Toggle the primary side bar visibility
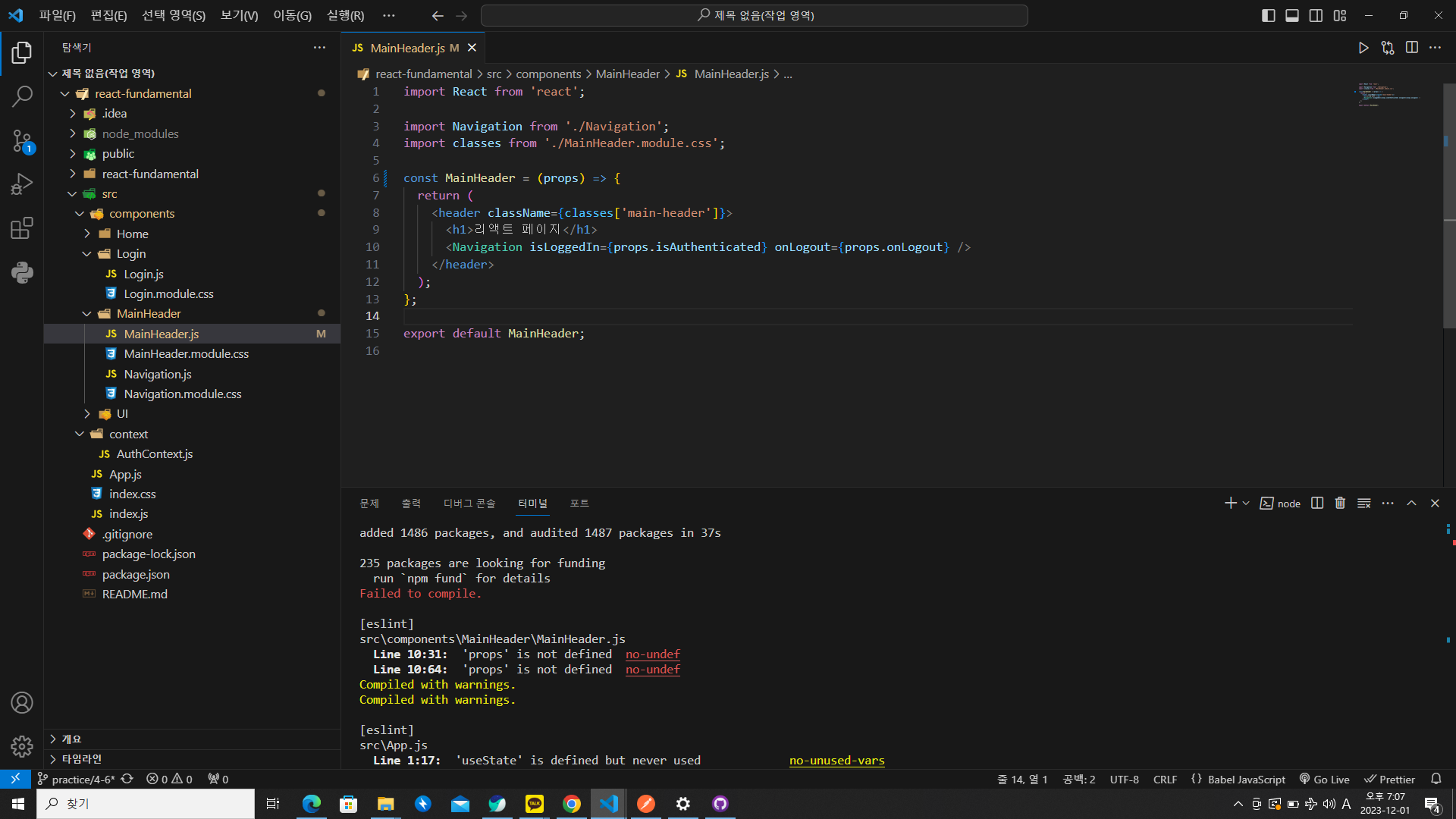 coord(1268,15)
